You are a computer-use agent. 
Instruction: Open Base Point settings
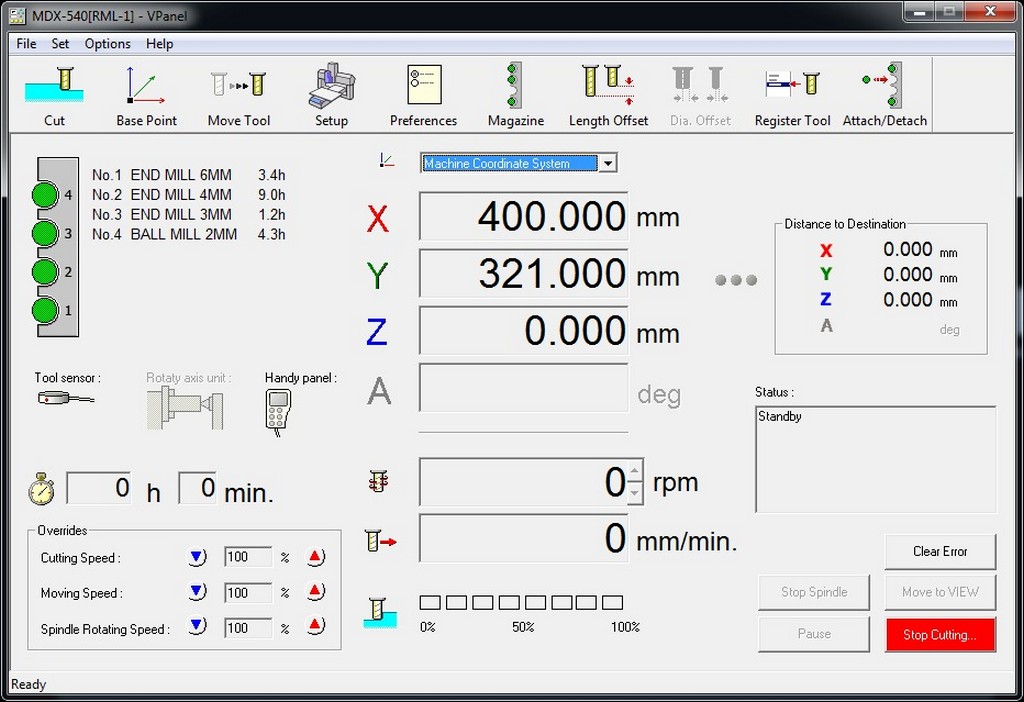point(146,95)
